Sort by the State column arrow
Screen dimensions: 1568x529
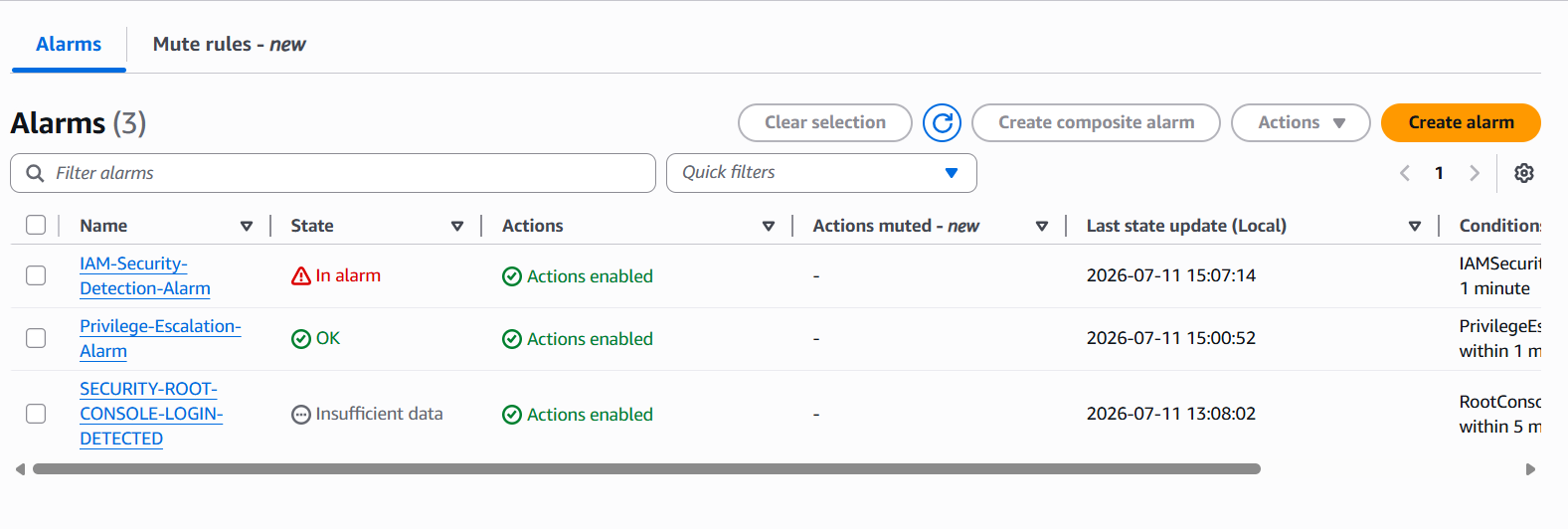(x=457, y=226)
